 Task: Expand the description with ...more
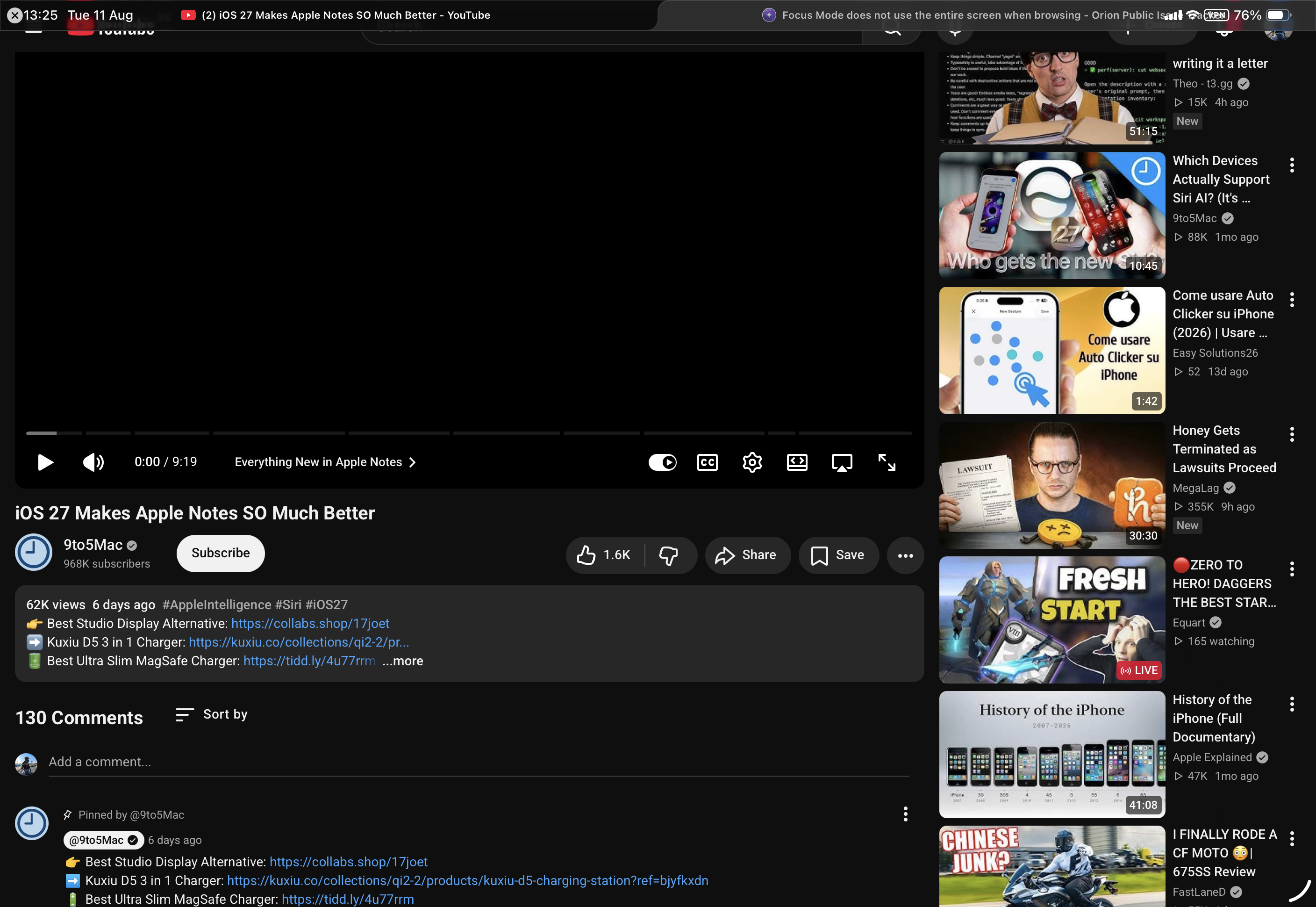click(x=403, y=661)
